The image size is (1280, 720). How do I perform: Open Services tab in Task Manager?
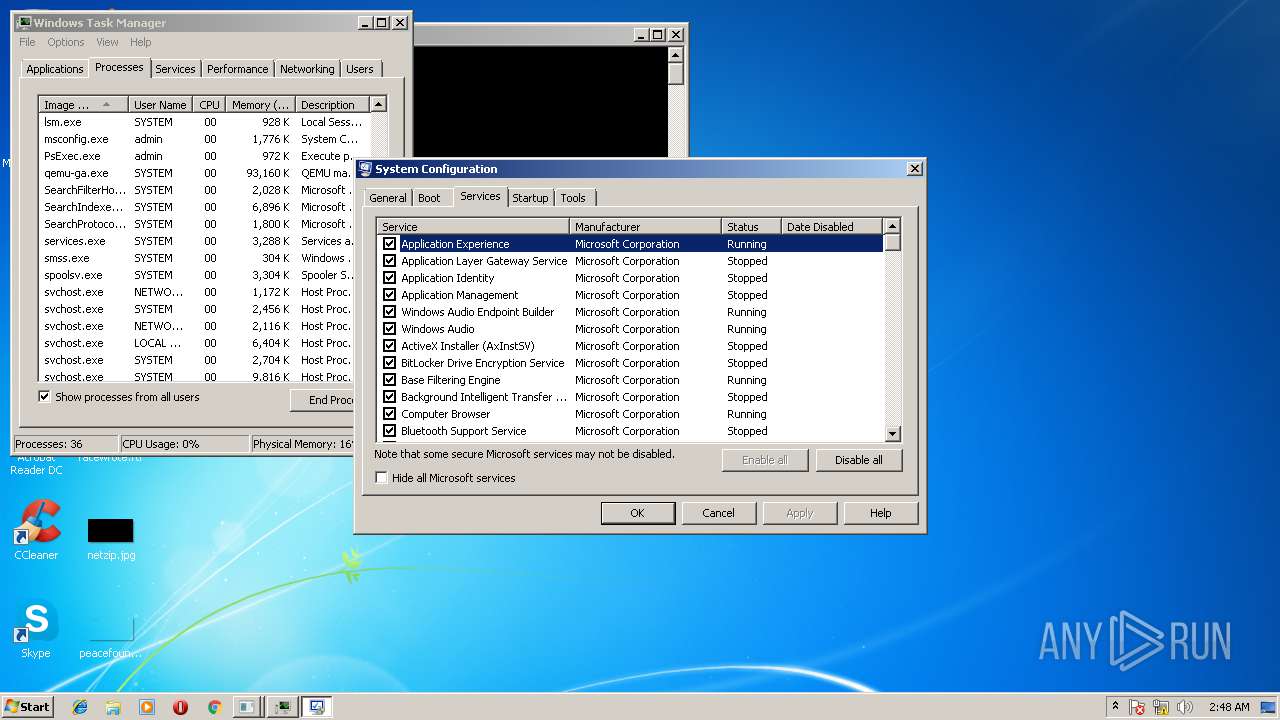(175, 69)
